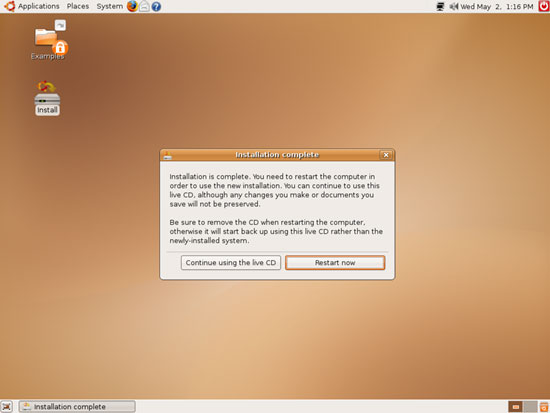Image resolution: width=550 pixels, height=413 pixels.
Task: Click the Ubuntu logo in the panel
Action: 9,6
